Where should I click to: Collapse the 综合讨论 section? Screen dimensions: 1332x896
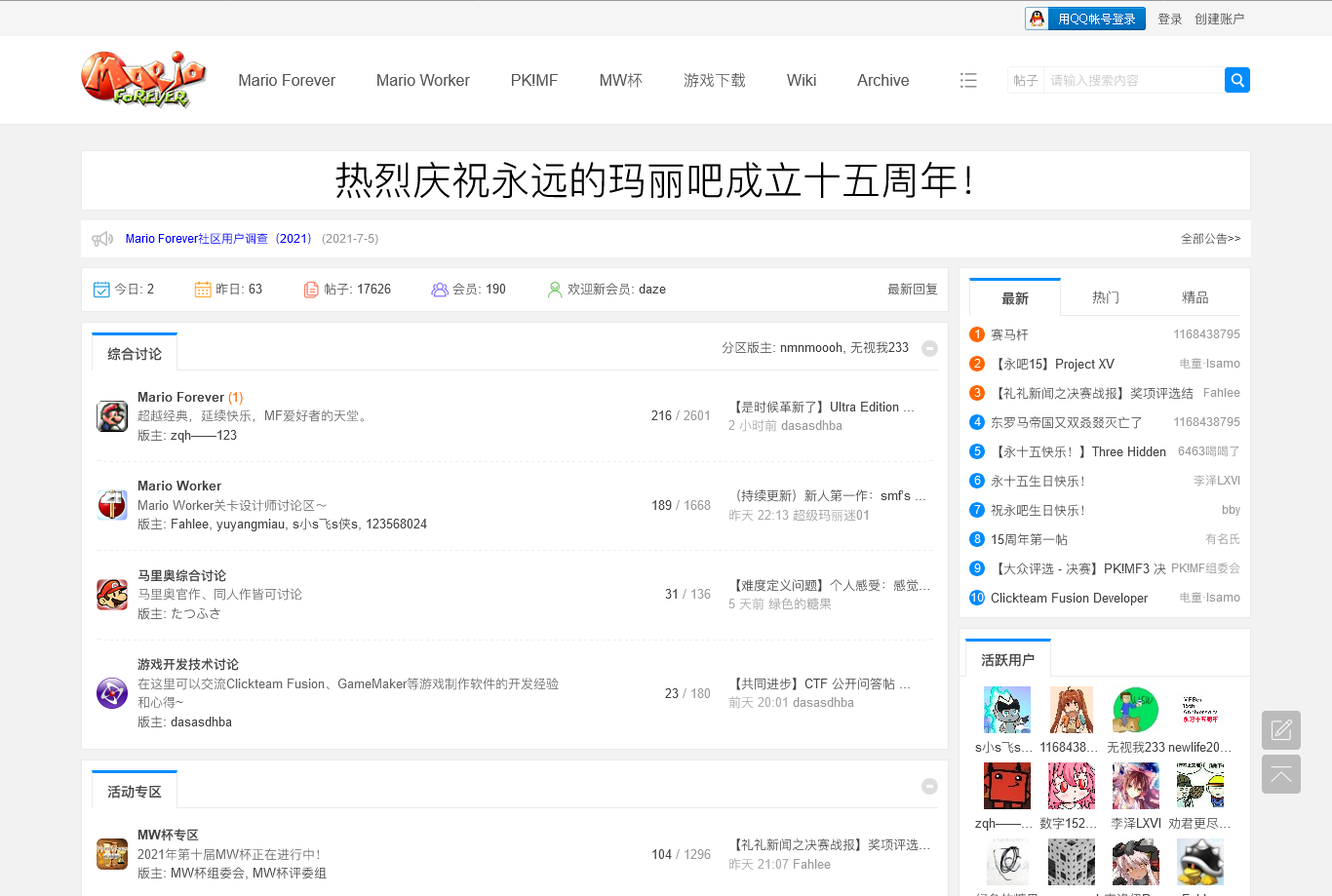929,348
